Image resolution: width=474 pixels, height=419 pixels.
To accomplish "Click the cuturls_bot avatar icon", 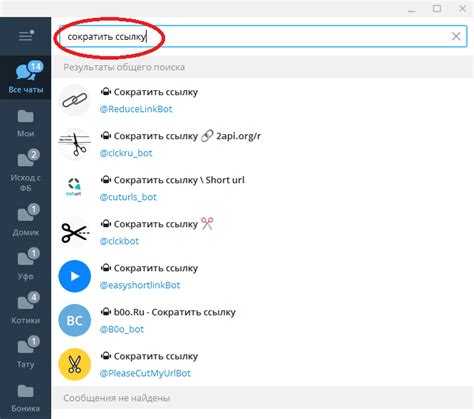I will point(75,188).
